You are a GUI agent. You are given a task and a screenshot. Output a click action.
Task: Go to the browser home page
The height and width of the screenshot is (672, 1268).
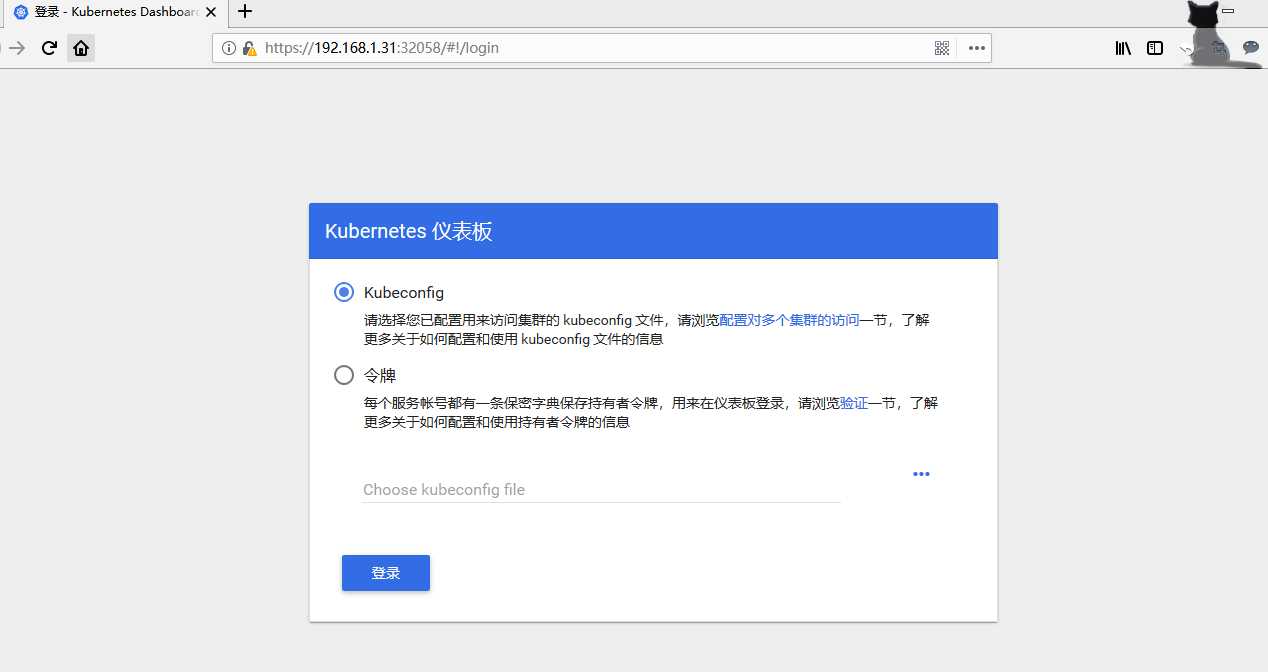click(x=81, y=48)
